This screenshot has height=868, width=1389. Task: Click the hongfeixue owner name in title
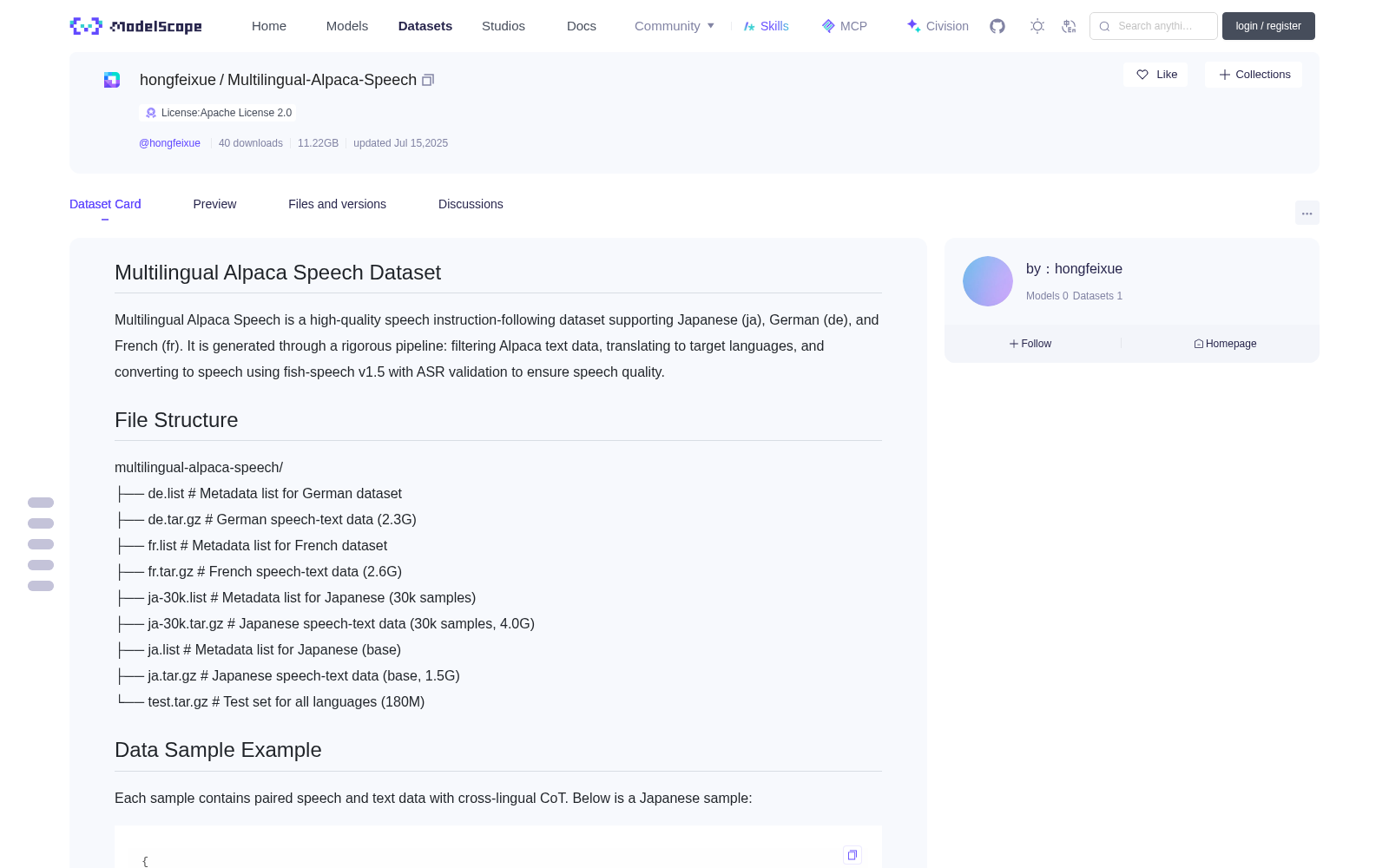pyautogui.click(x=178, y=80)
